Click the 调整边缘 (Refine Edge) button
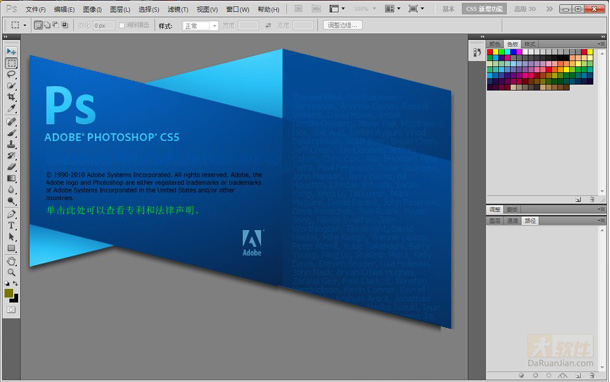This screenshot has width=610, height=382. click(343, 25)
